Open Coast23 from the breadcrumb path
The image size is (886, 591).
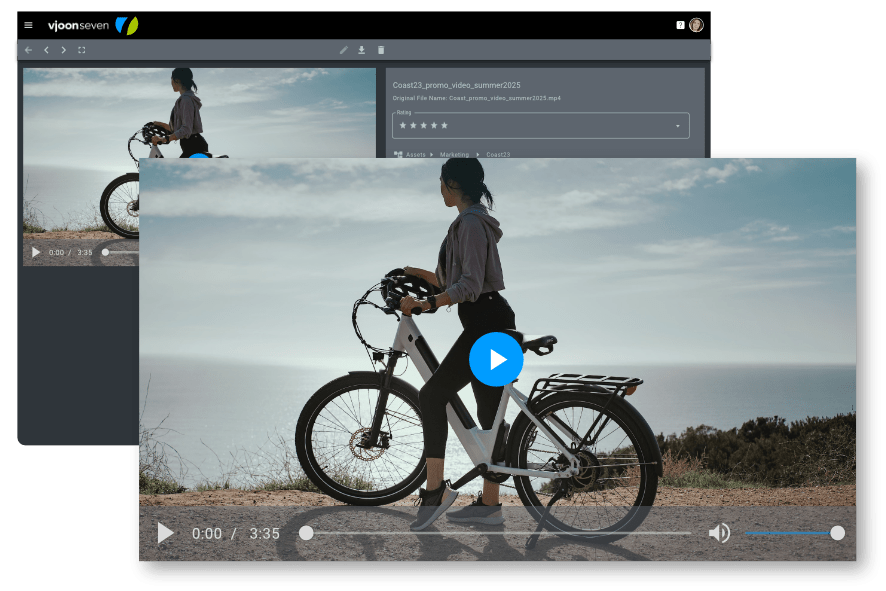[x=498, y=154]
